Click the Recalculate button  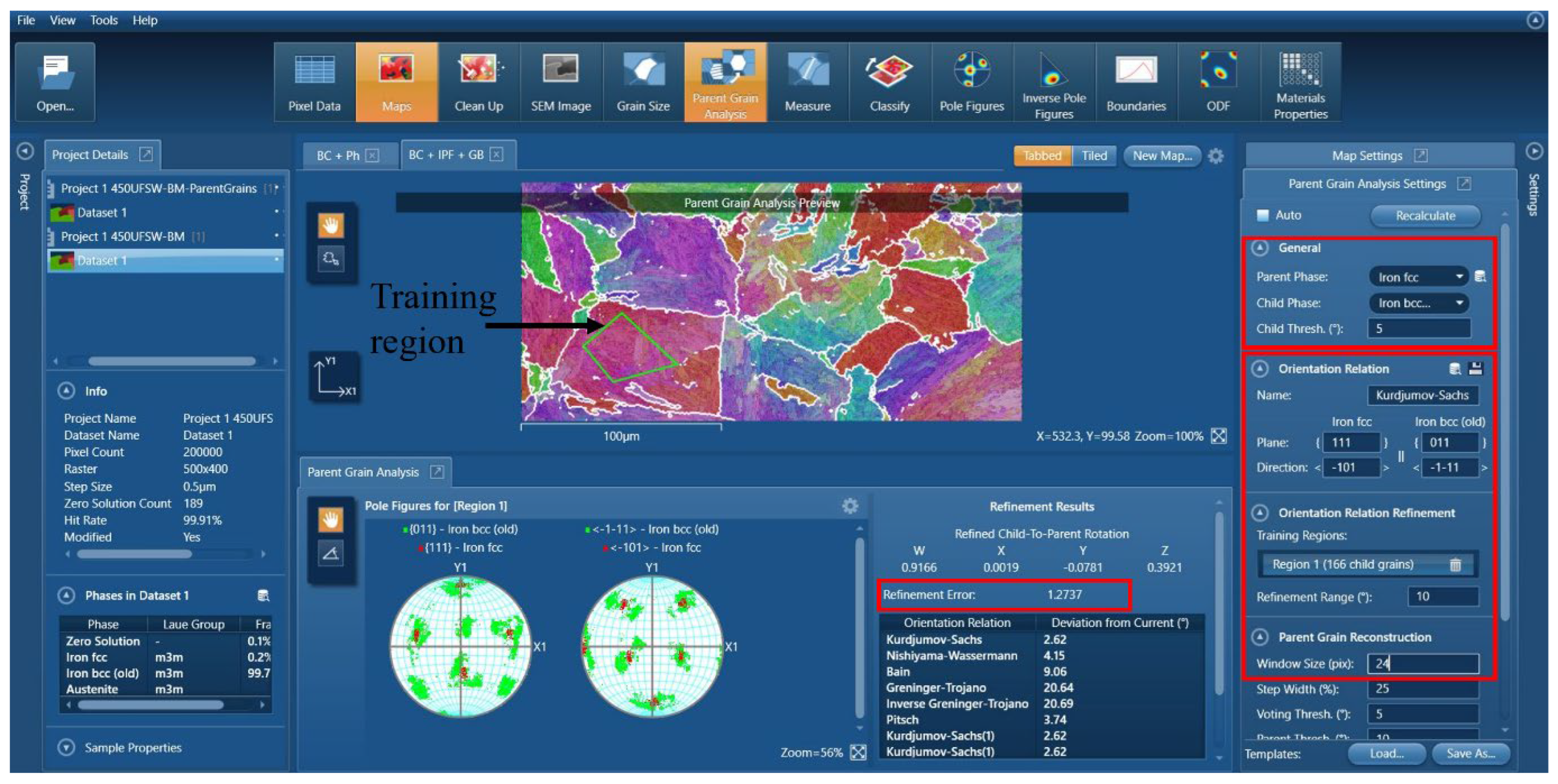pos(1425,216)
